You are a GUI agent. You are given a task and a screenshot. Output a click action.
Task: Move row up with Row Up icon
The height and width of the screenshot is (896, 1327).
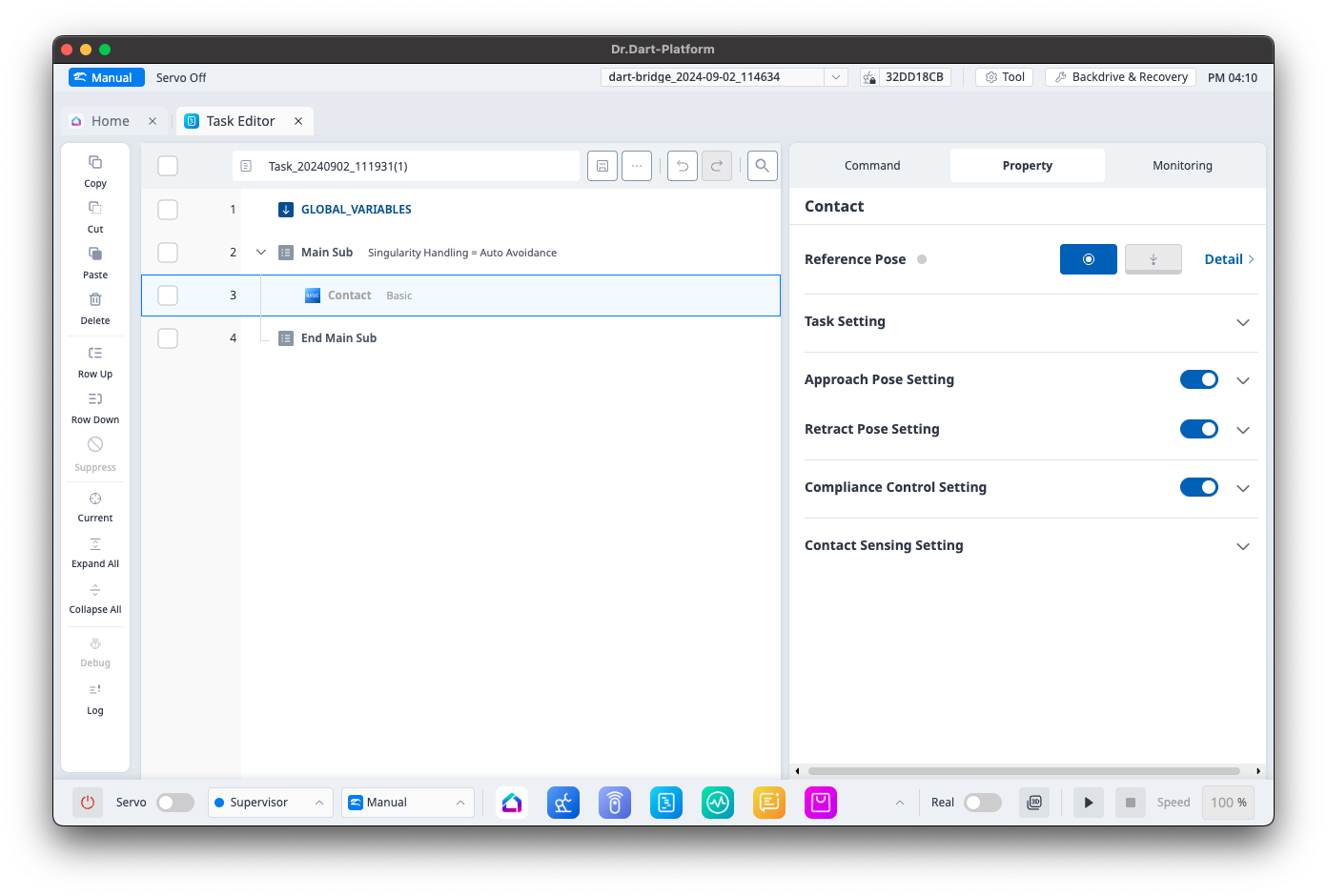(95, 354)
